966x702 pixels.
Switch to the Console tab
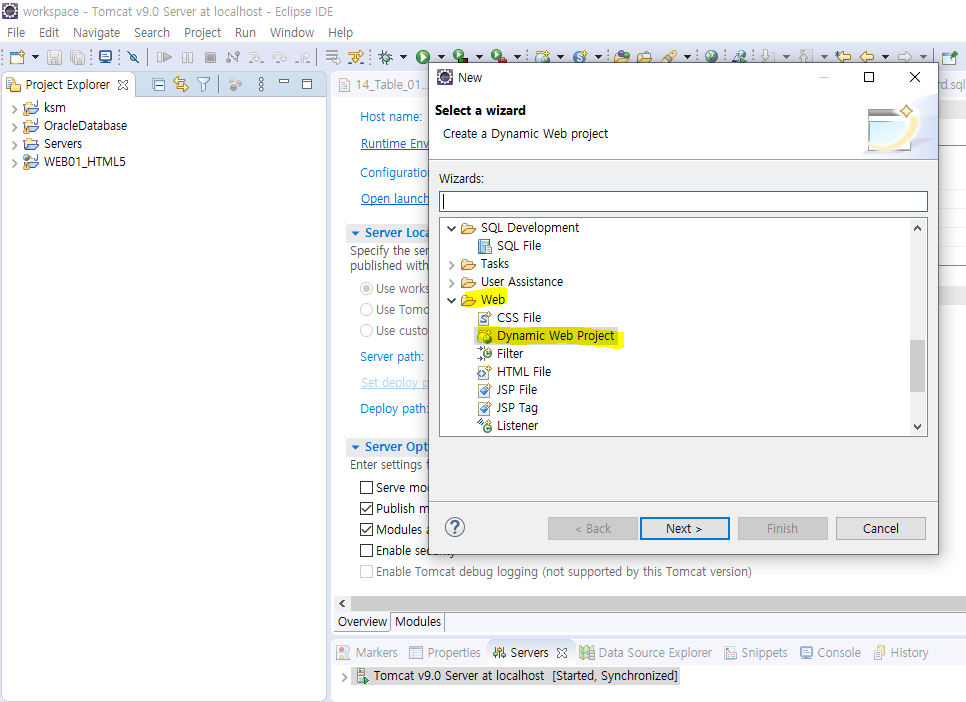(830, 652)
